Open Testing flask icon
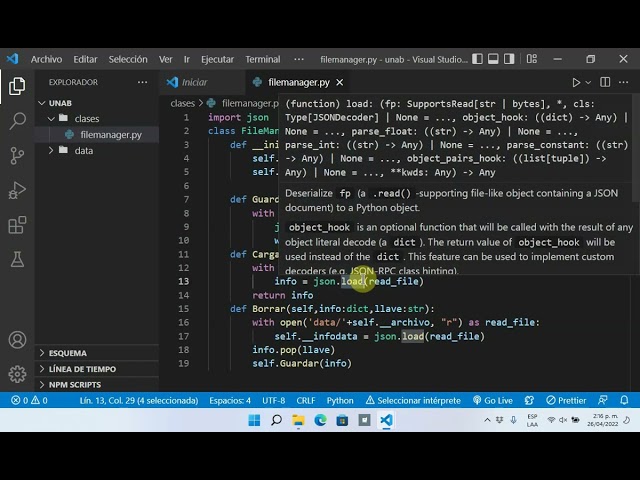 click(17, 260)
